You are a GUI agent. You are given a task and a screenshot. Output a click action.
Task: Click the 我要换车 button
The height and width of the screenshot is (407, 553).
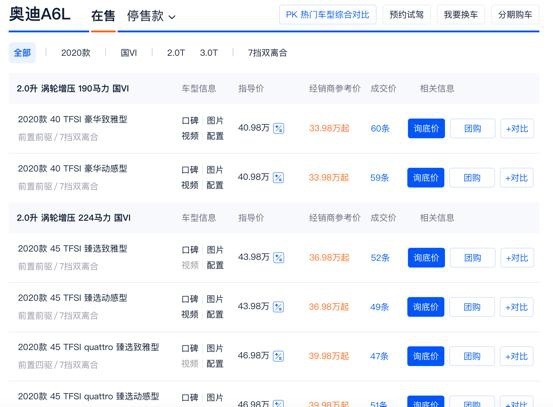pos(461,15)
